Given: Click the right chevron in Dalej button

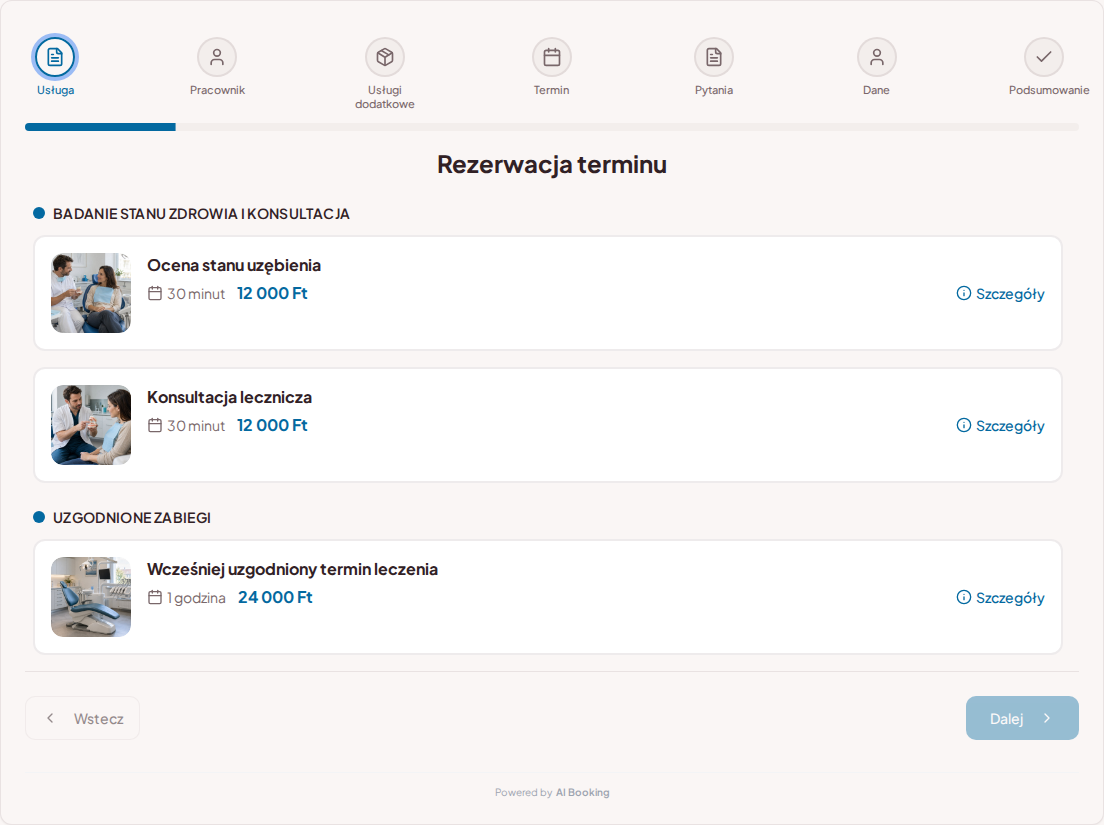Looking at the screenshot, I should point(1047,718).
